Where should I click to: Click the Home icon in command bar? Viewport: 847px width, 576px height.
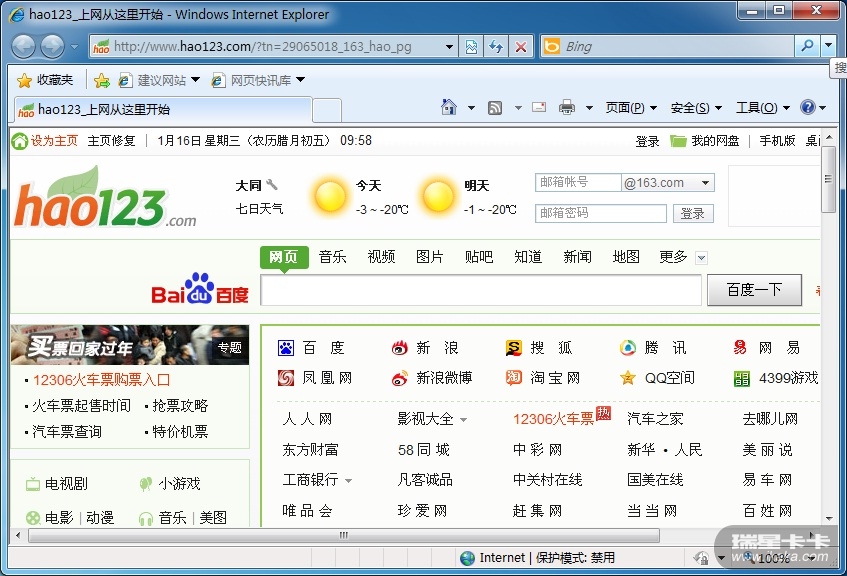pyautogui.click(x=449, y=108)
